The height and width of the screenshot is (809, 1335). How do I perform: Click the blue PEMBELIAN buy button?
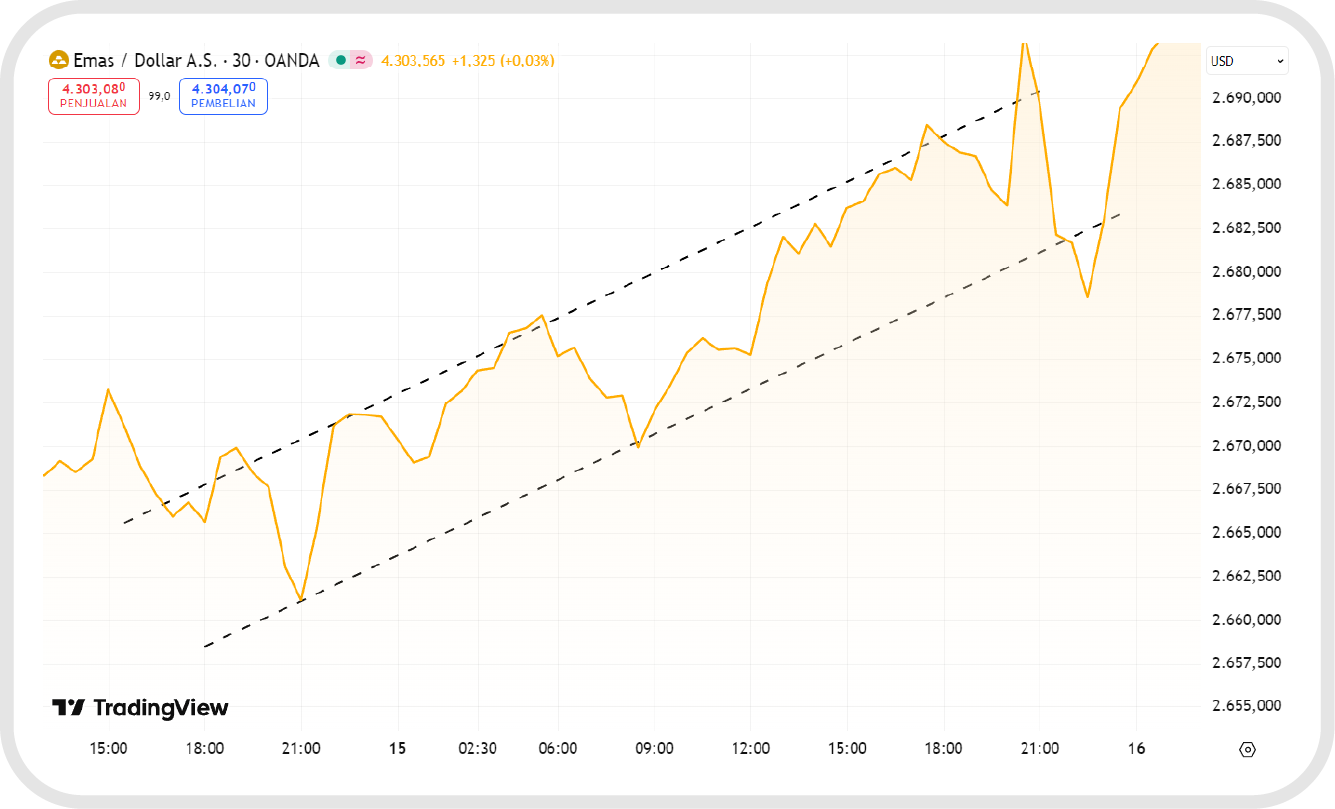[223, 96]
